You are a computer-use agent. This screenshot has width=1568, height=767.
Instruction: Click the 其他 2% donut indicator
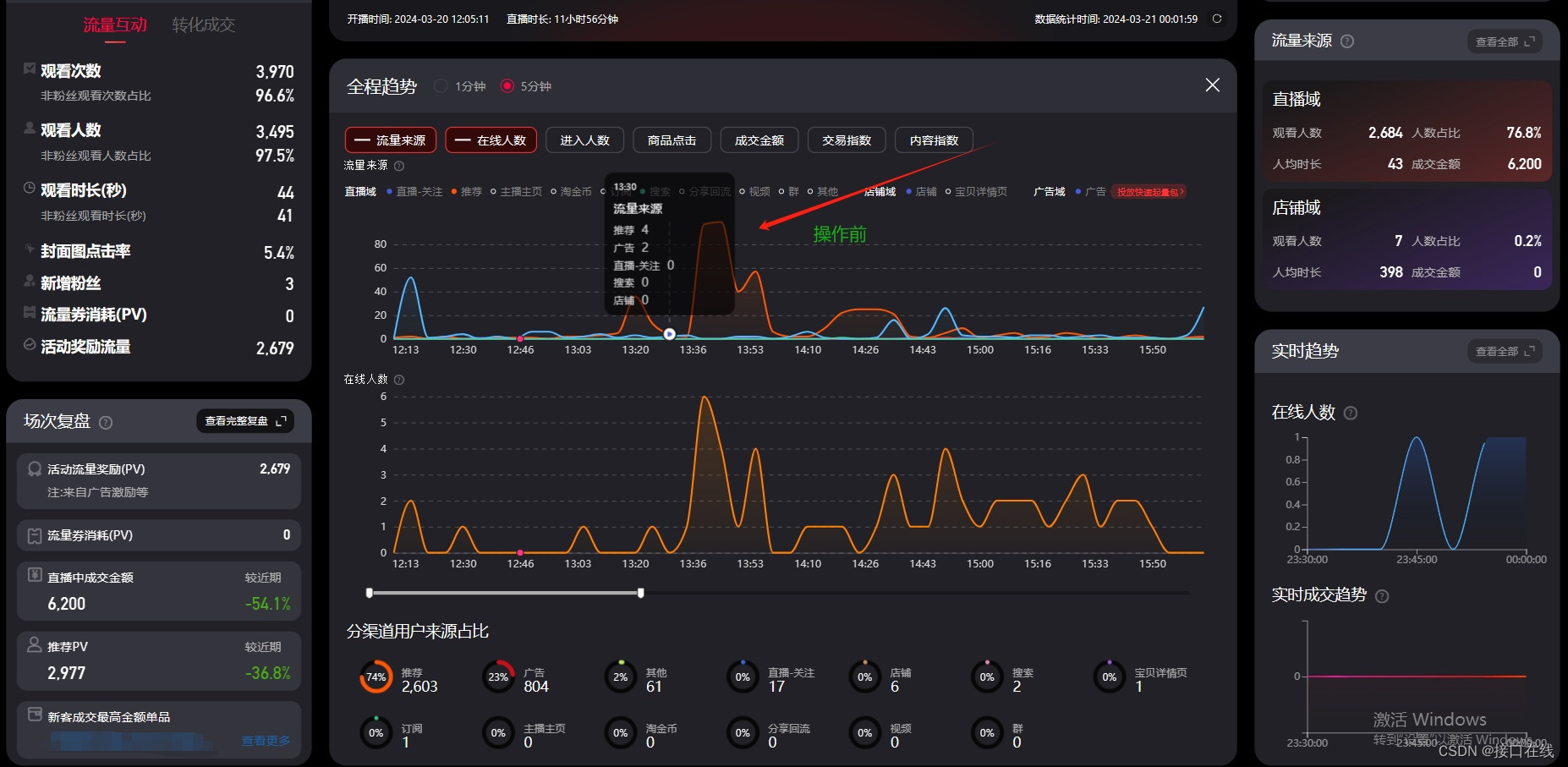(x=621, y=677)
